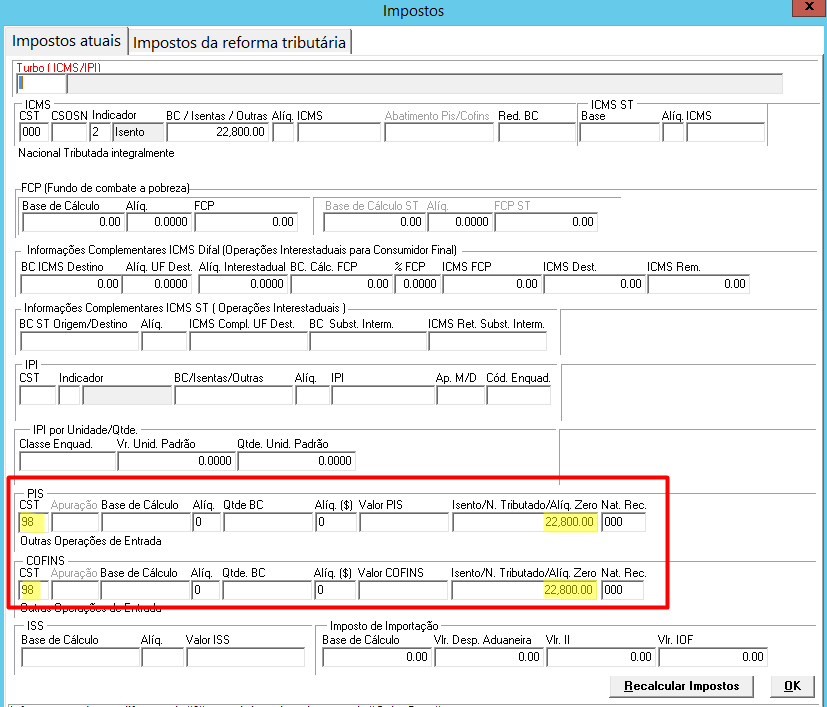Viewport: 827px width, 707px height.
Task: Click the Vlr. IOF field
Action: (x=713, y=657)
